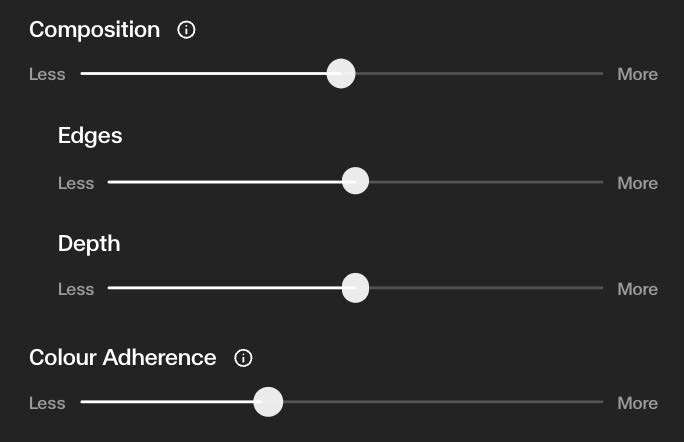The image size is (684, 442).
Task: Click the "More" label of Composition slider
Action: click(637, 74)
